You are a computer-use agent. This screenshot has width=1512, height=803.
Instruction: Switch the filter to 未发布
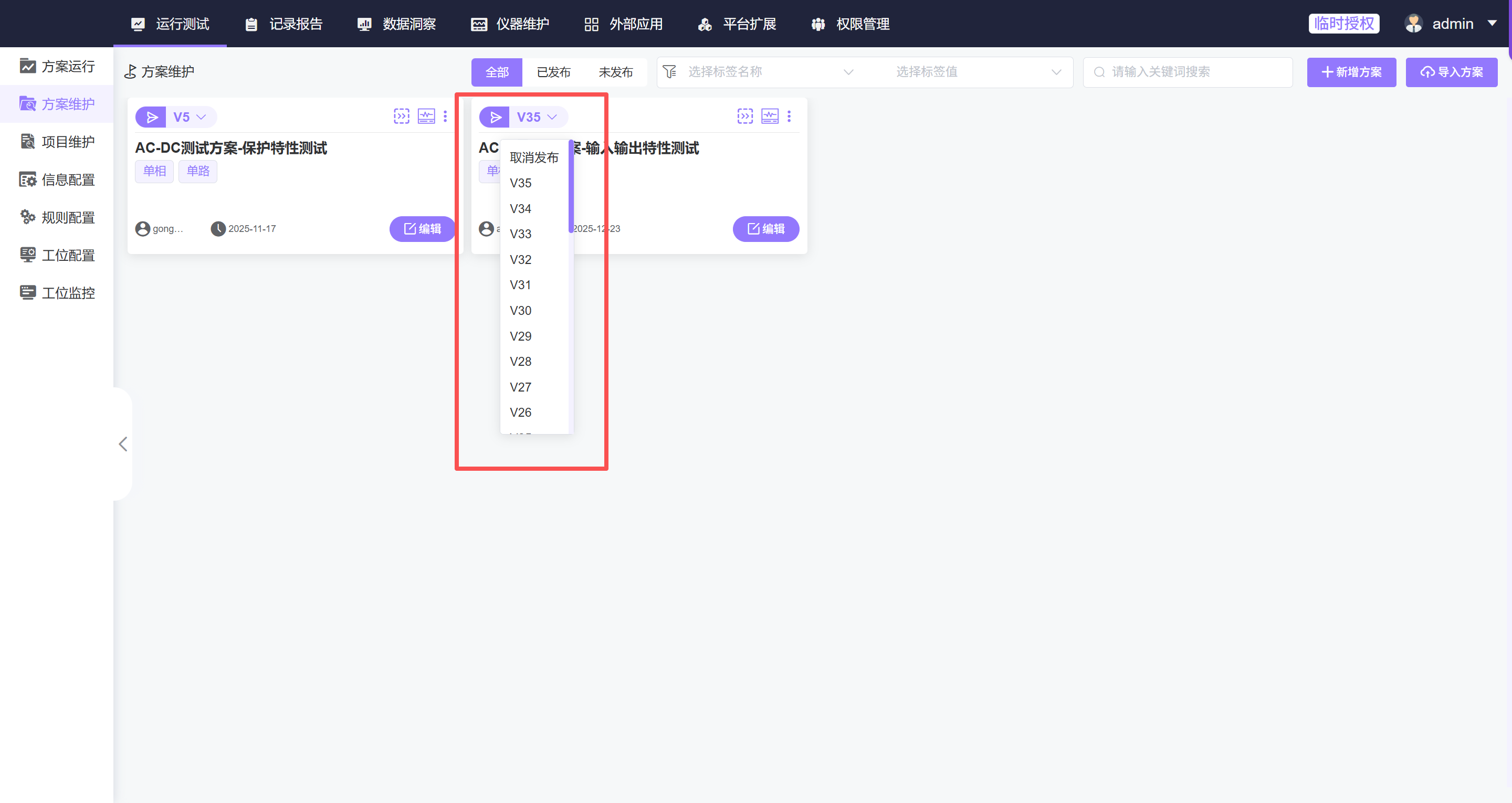click(615, 72)
